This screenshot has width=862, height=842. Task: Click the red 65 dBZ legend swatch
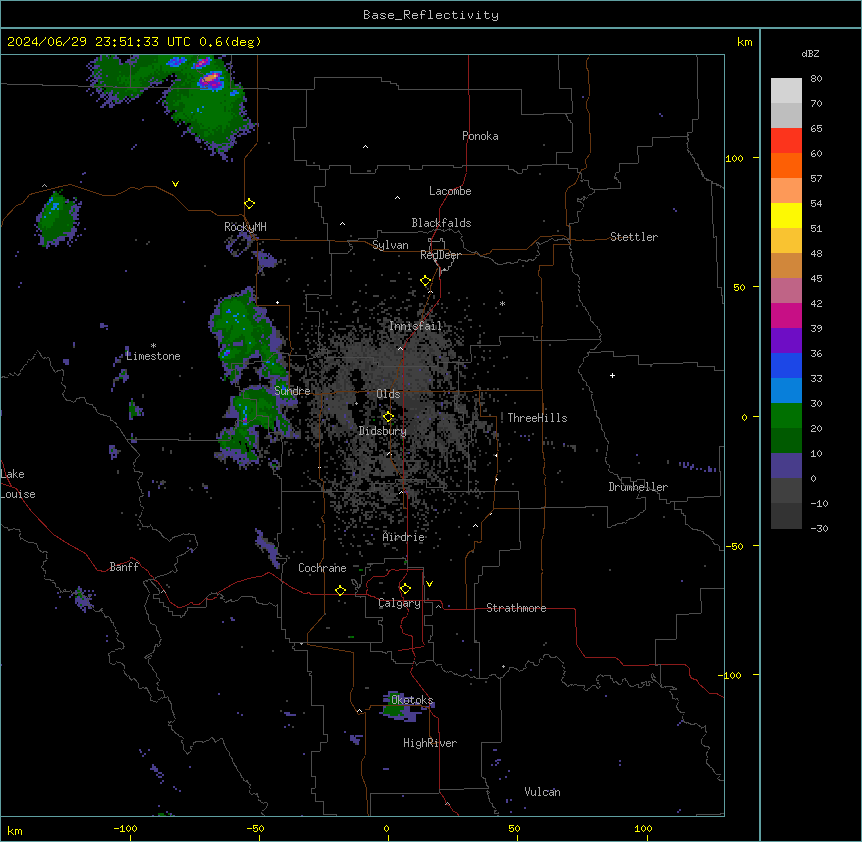[x=786, y=141]
